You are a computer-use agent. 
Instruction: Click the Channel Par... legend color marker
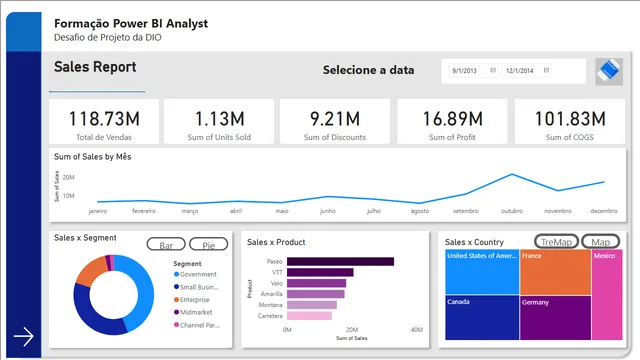[x=176, y=325]
